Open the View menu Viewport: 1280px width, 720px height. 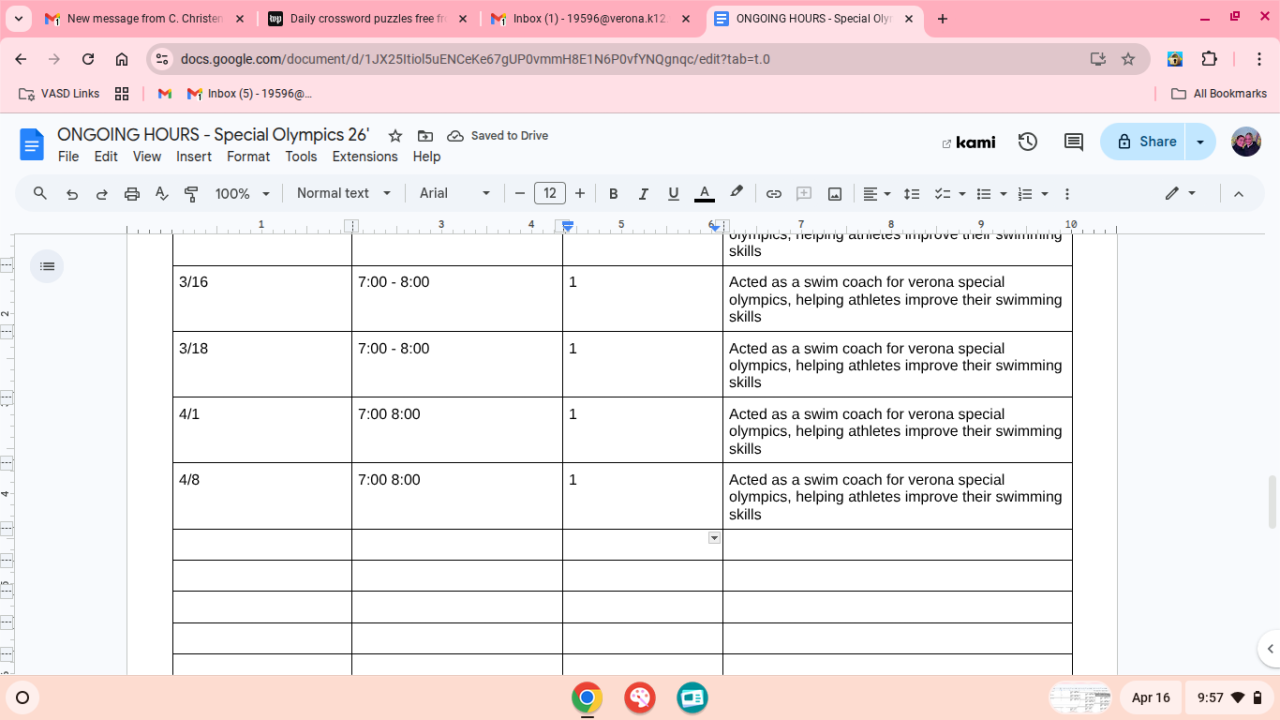tap(147, 157)
